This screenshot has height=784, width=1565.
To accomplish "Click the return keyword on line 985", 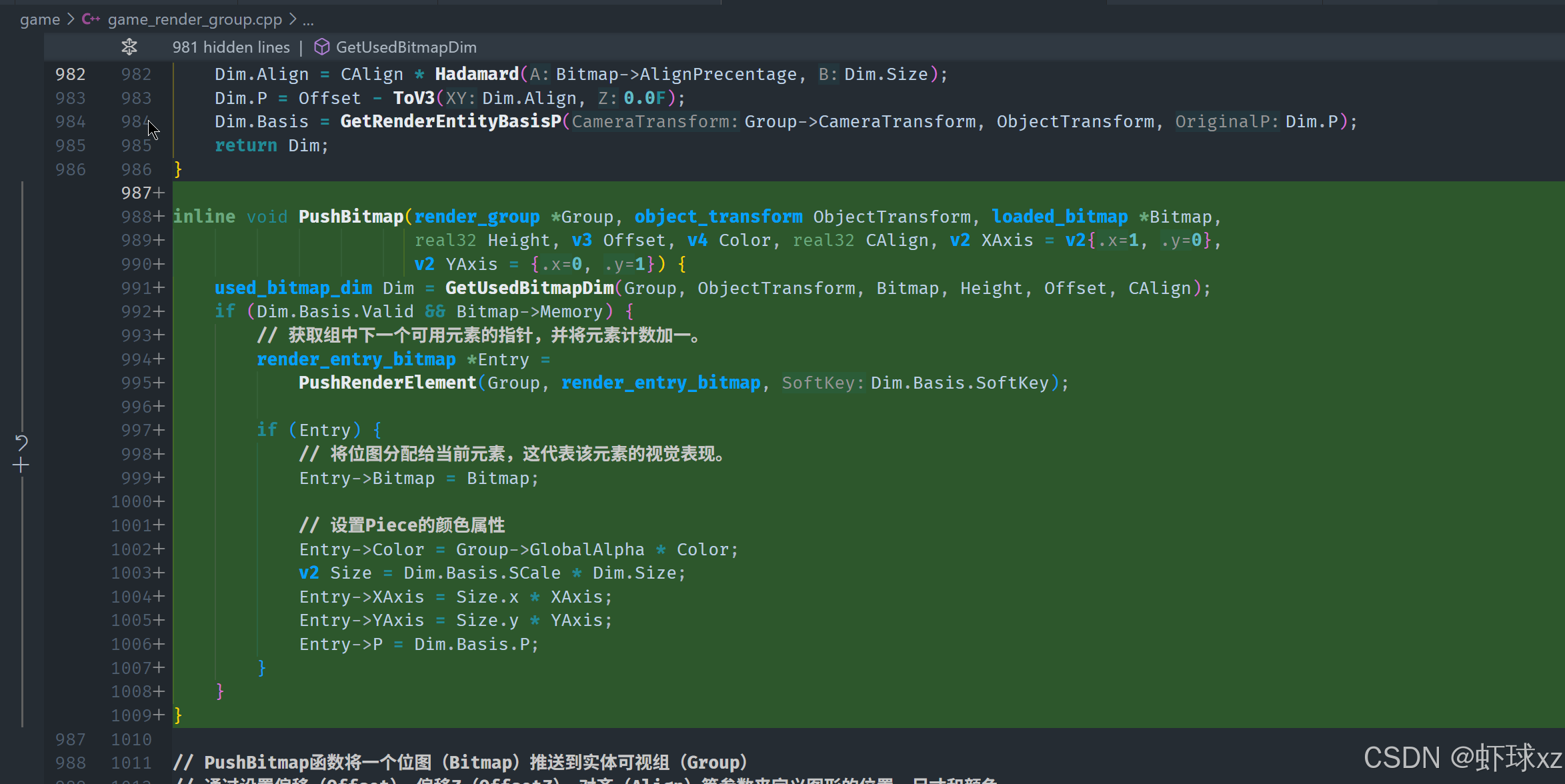I will (245, 145).
